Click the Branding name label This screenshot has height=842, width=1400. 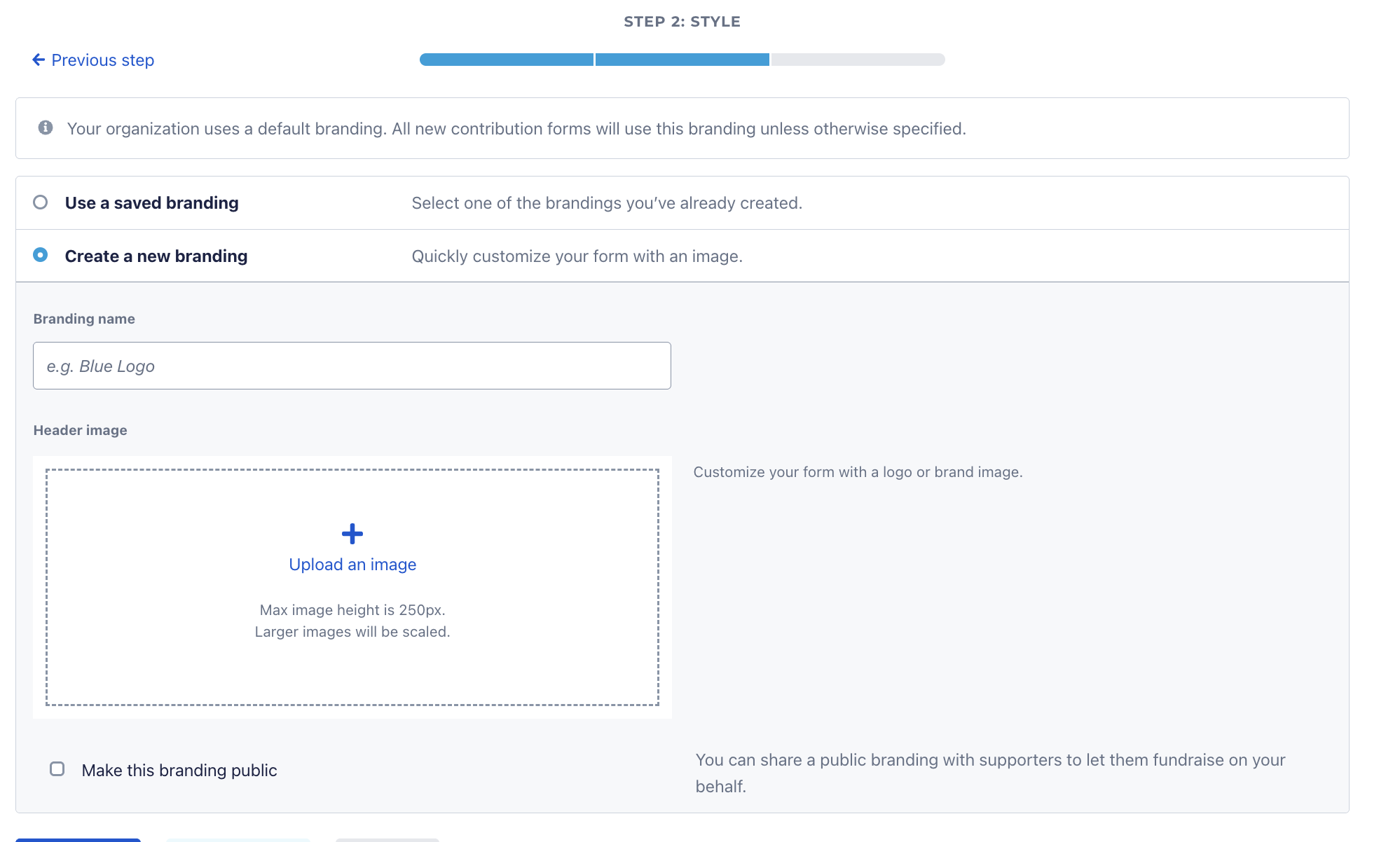84,319
